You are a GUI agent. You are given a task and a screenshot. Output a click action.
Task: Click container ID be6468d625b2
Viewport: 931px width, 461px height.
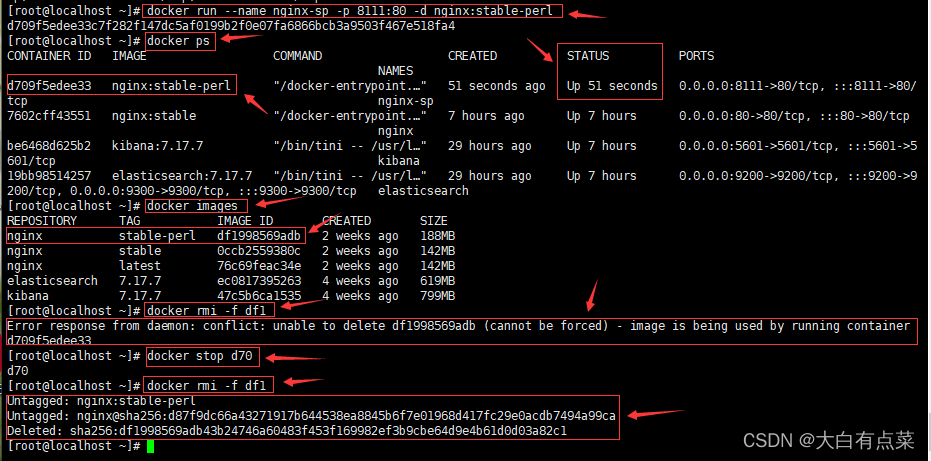49,146
